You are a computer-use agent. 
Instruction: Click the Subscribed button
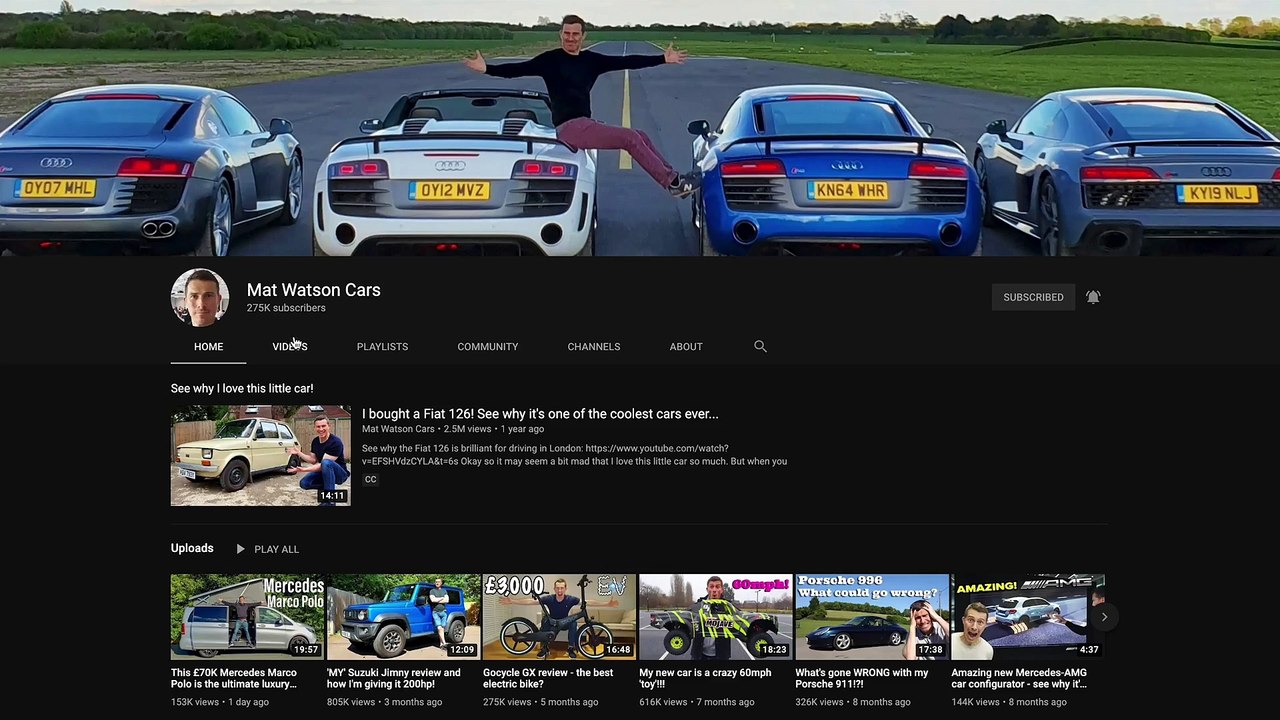pos(1033,297)
